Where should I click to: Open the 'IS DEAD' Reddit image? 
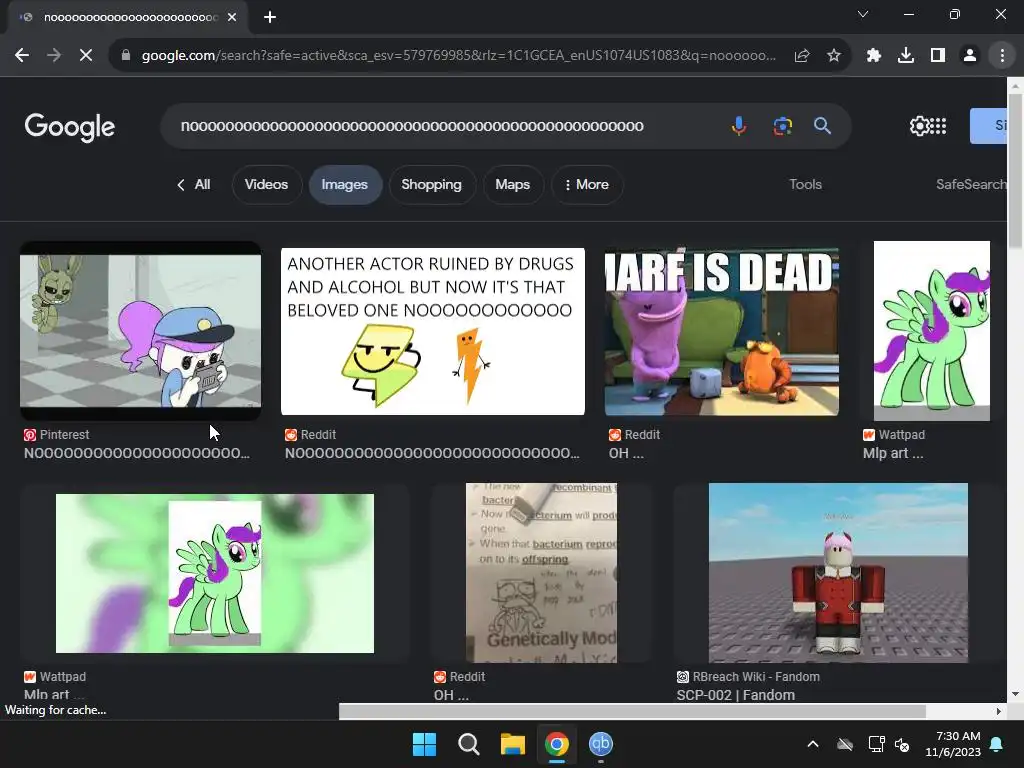click(x=722, y=331)
